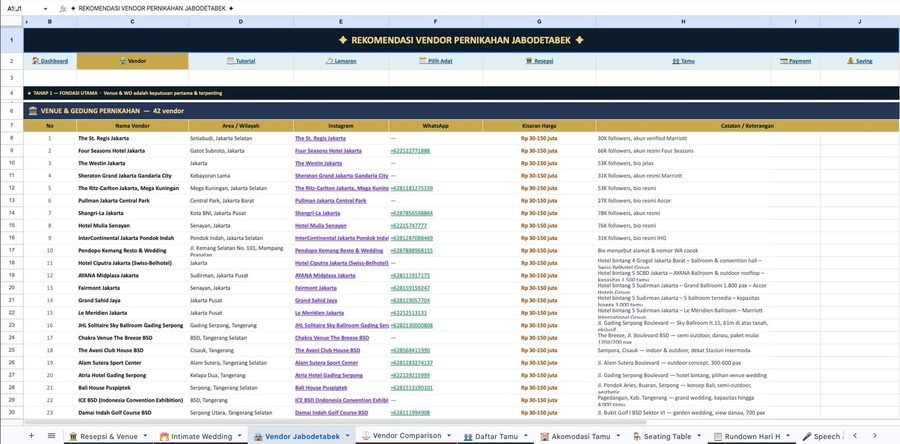900x444 pixels.
Task: Select column C header
Action: (133, 22)
